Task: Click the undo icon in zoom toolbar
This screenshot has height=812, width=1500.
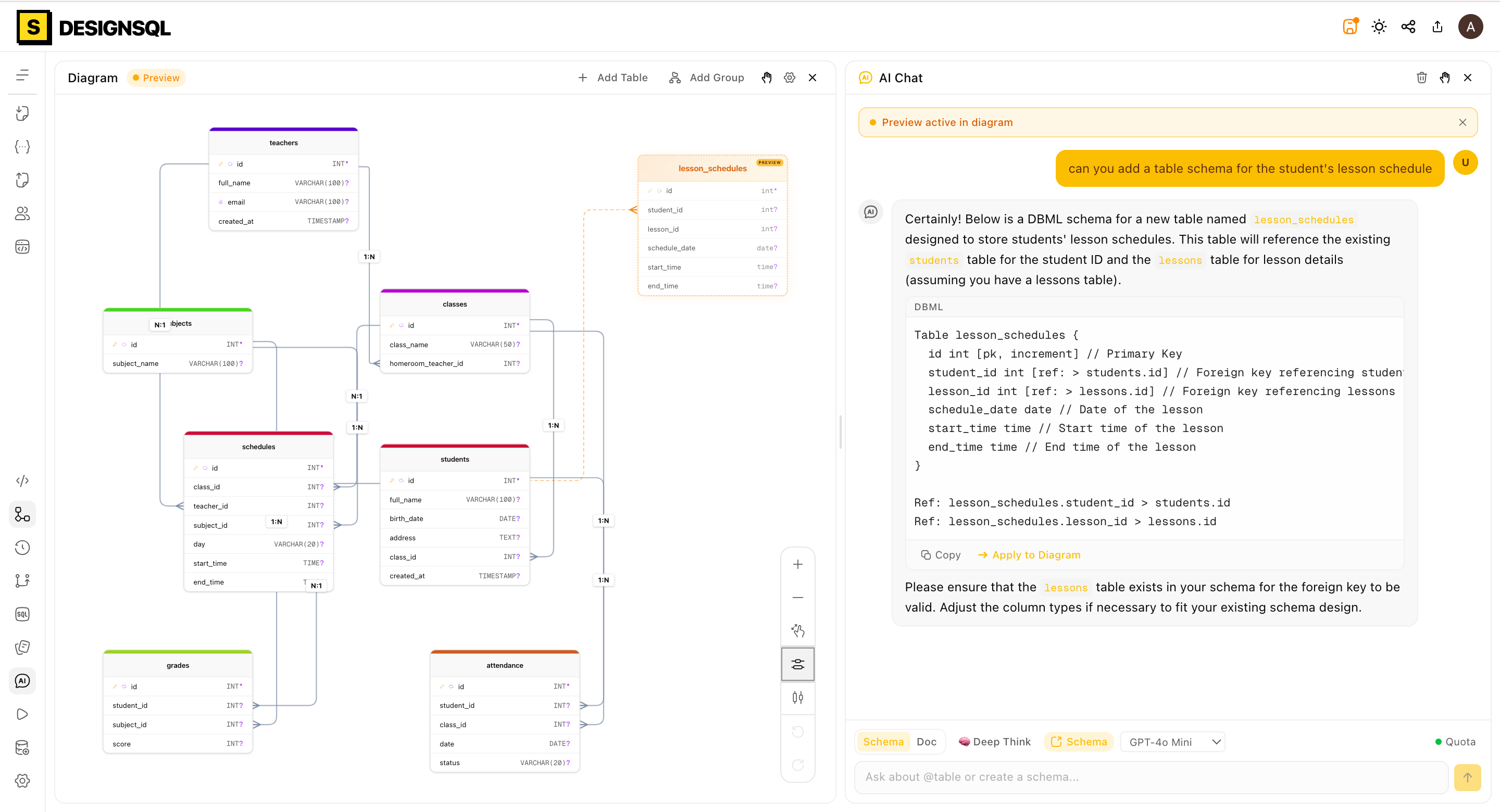Action: tap(798, 732)
